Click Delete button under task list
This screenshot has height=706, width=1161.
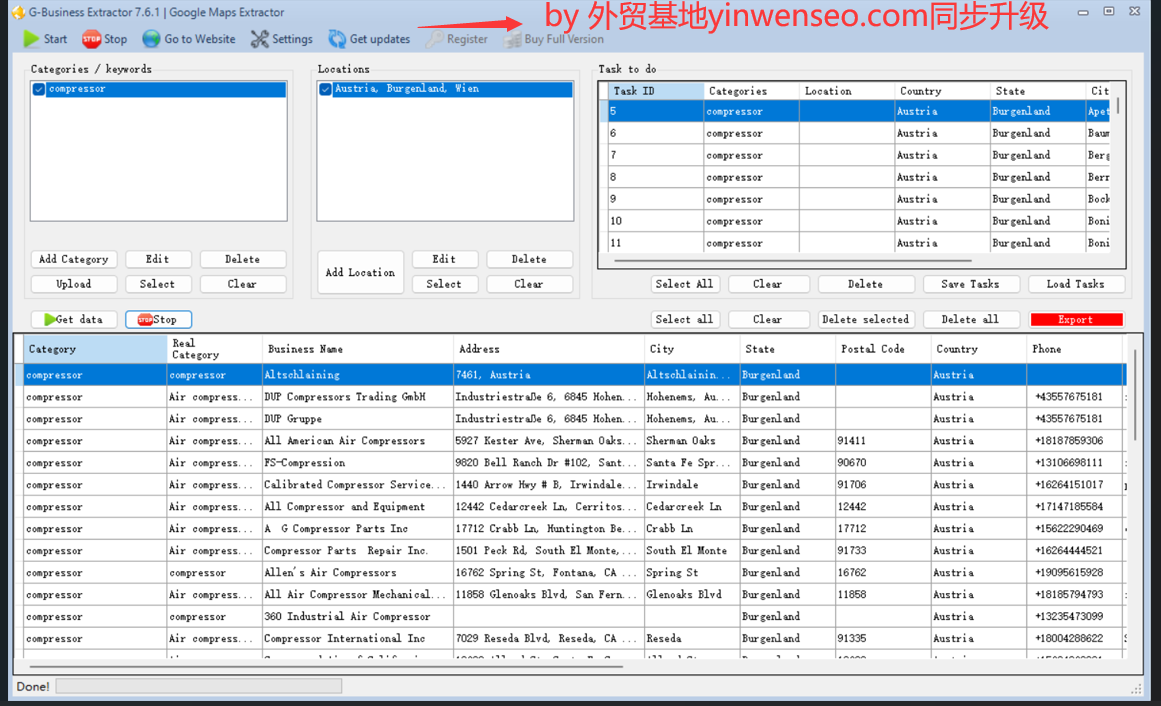click(x=866, y=284)
